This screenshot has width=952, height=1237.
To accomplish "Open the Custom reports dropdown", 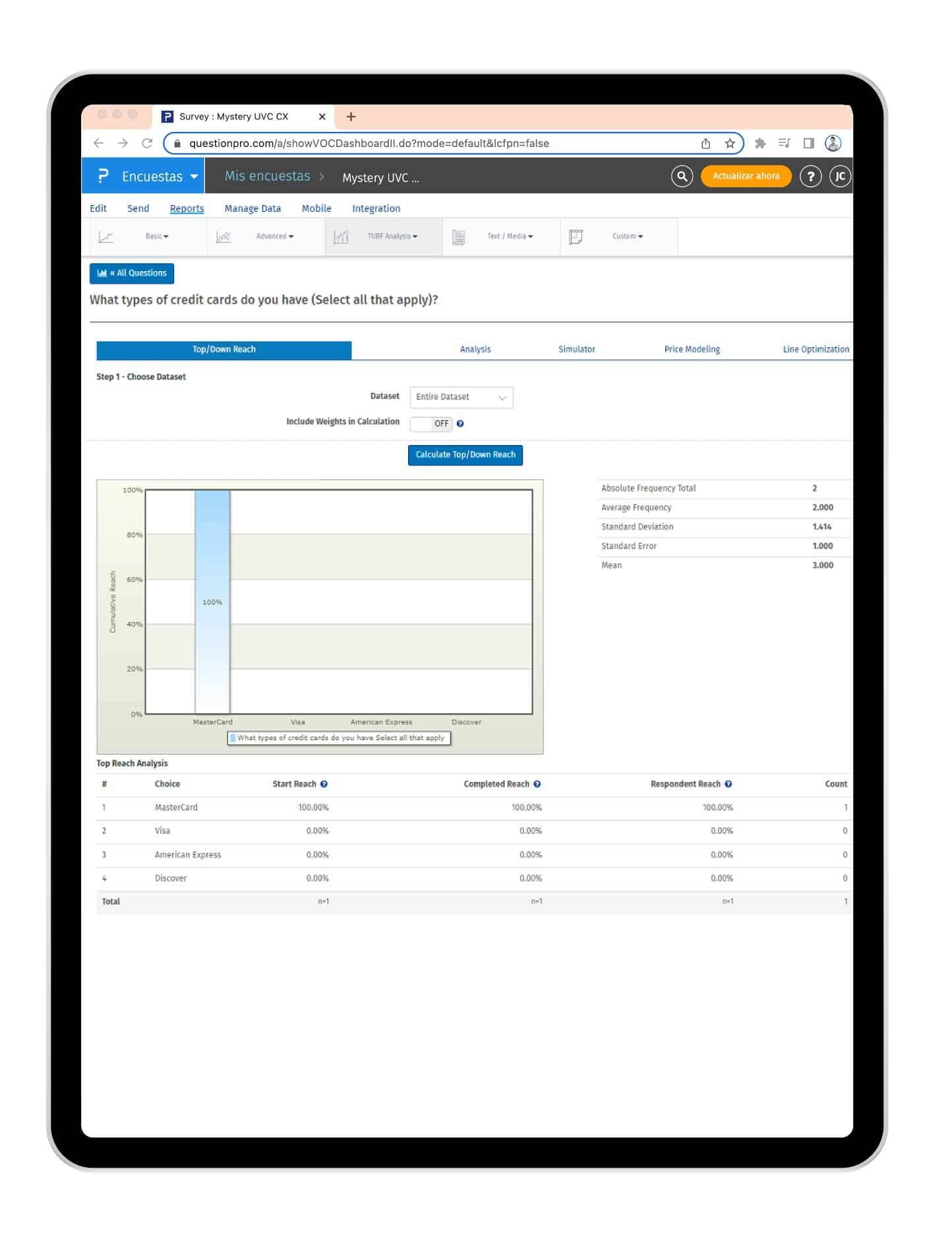I will click(x=628, y=236).
